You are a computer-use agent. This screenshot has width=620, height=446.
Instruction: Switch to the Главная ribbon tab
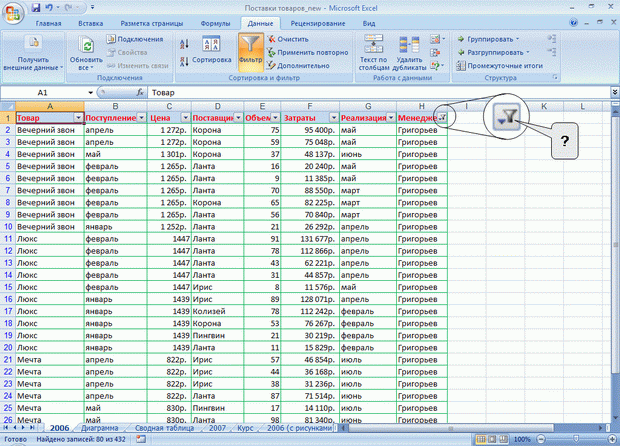[49, 23]
